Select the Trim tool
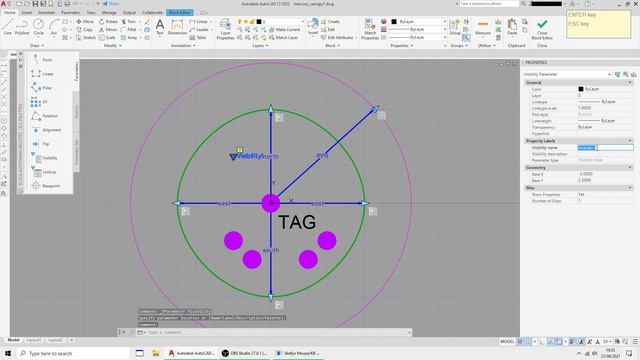The height and width of the screenshot is (360, 640). 128,21
